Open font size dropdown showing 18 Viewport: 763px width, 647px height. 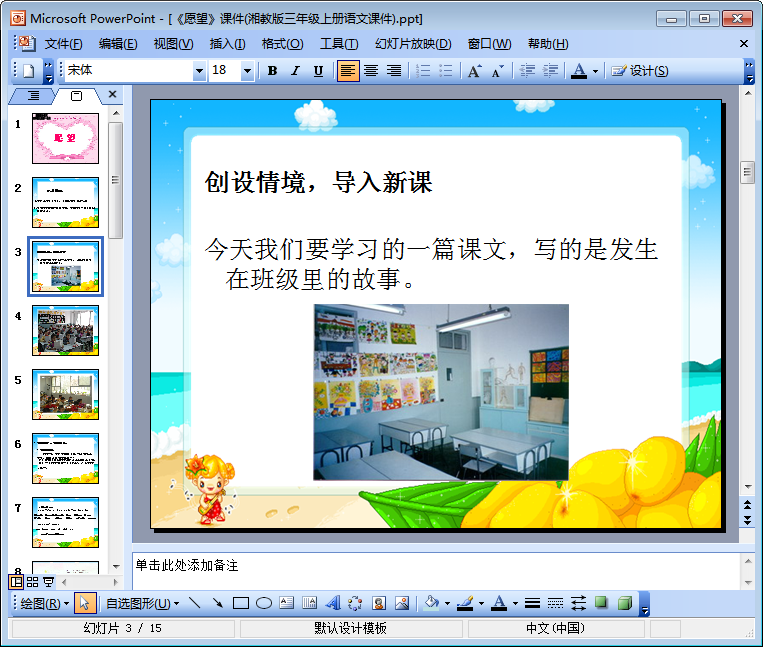(247, 71)
